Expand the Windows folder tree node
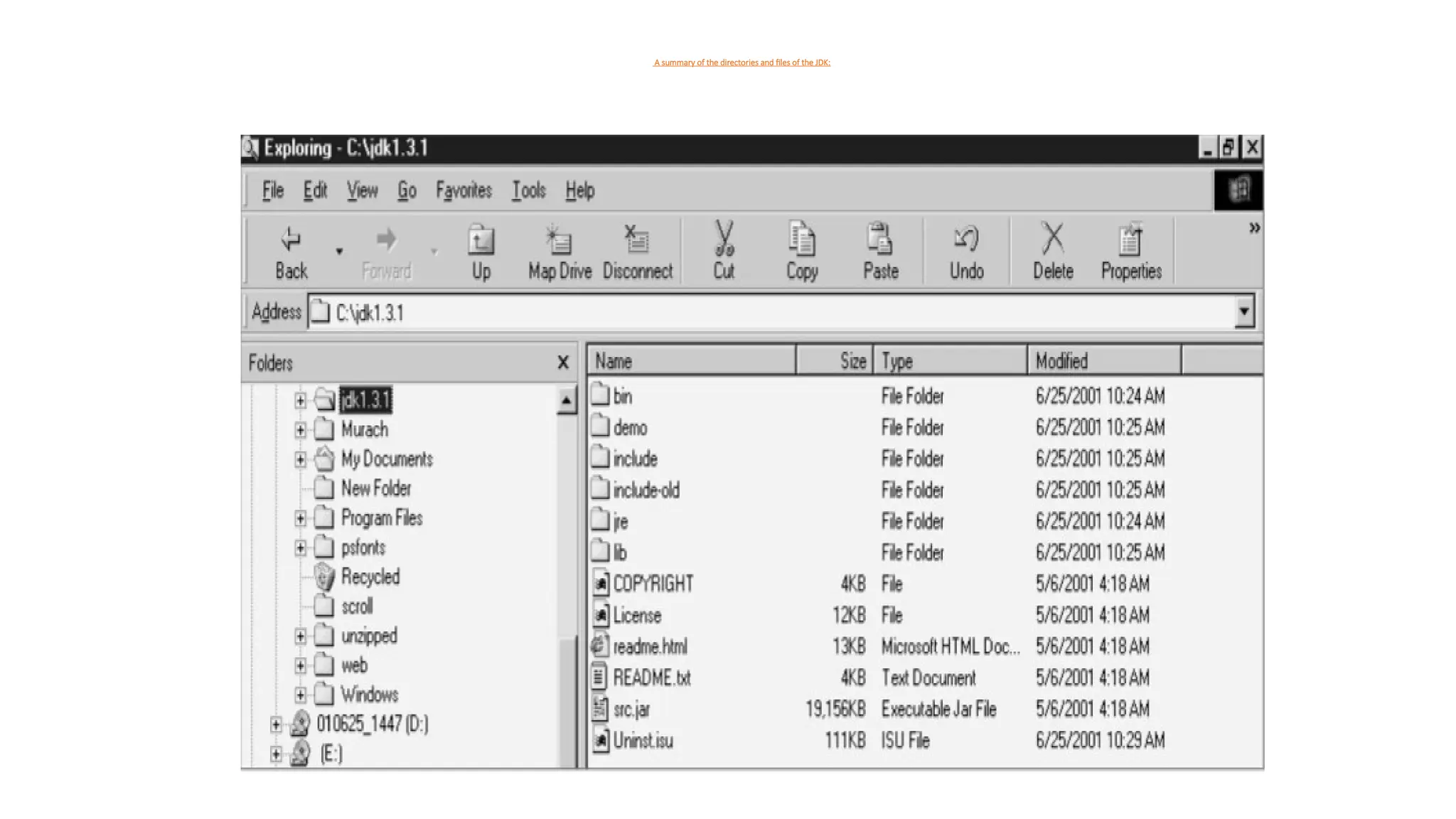 point(300,695)
